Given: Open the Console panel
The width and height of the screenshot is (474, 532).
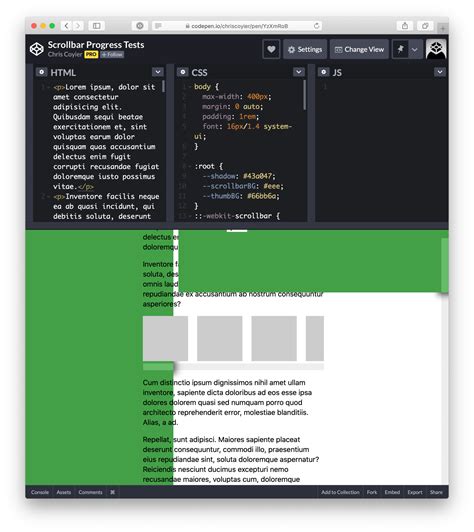Looking at the screenshot, I should [x=40, y=492].
